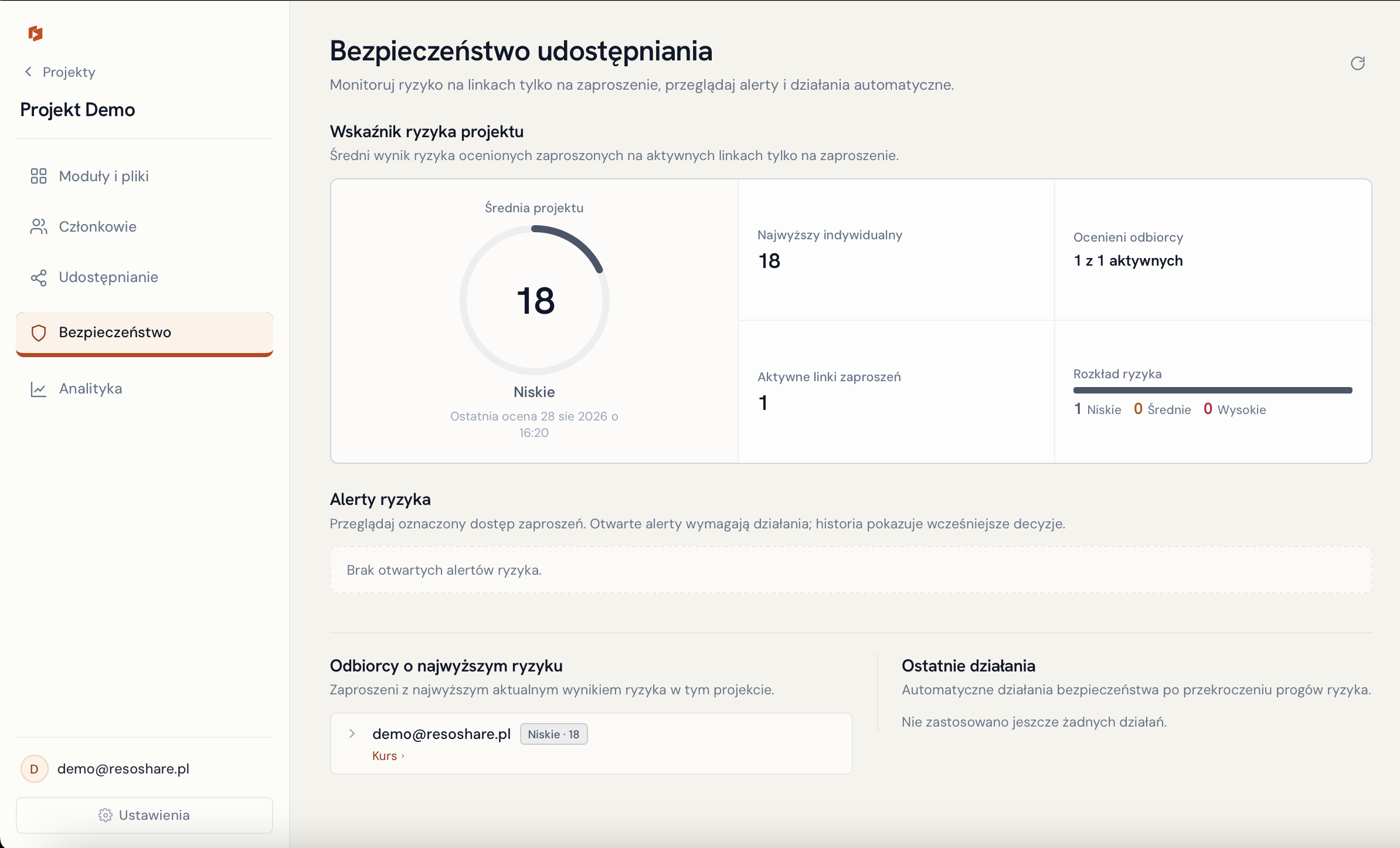Click the user avatar with letter D
1400x848 pixels.
pyautogui.click(x=35, y=769)
